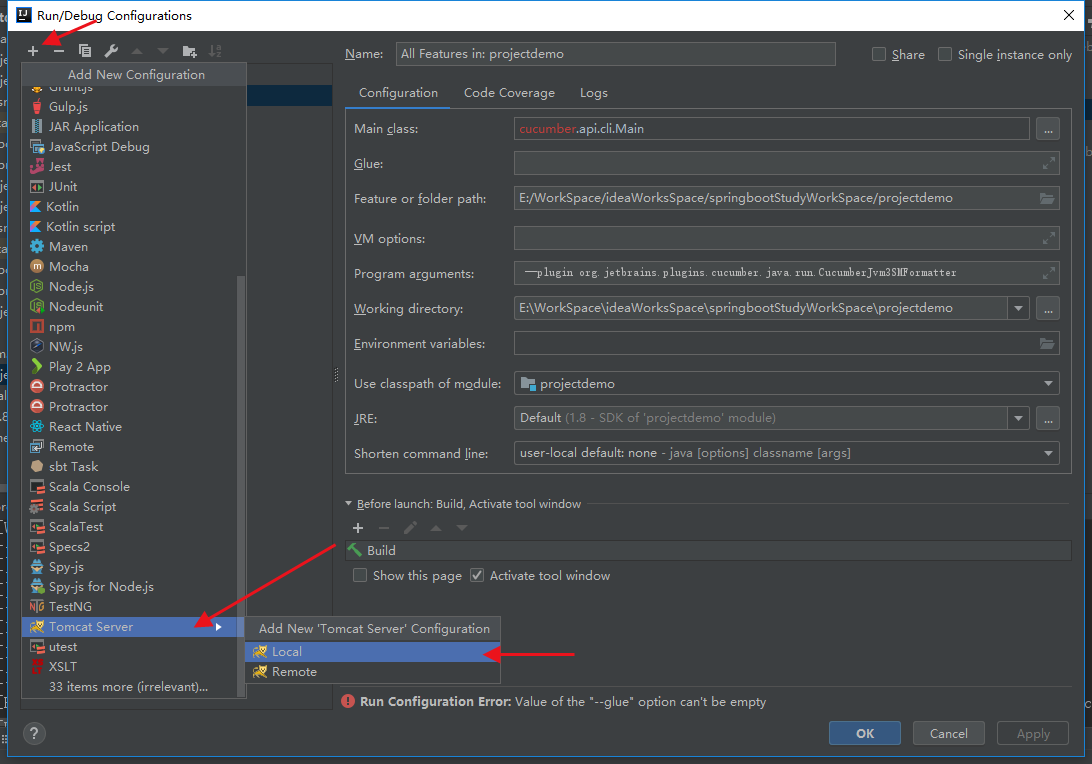This screenshot has width=1092, height=764.
Task: Enable the Share checkbox
Action: point(879,54)
